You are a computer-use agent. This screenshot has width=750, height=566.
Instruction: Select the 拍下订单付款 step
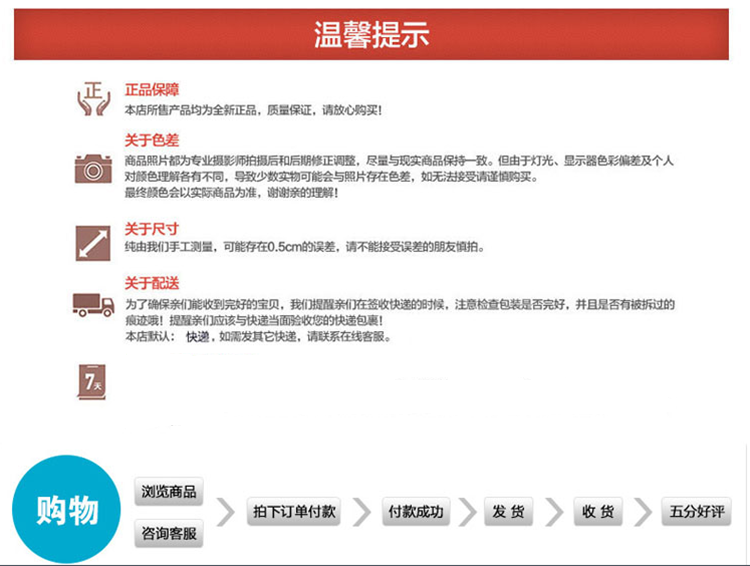(293, 512)
